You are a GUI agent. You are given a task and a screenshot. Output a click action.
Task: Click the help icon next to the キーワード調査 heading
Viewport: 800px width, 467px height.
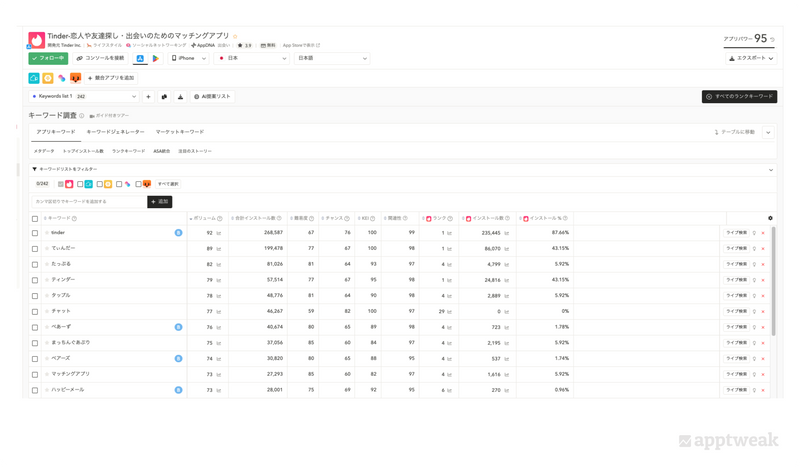point(82,116)
